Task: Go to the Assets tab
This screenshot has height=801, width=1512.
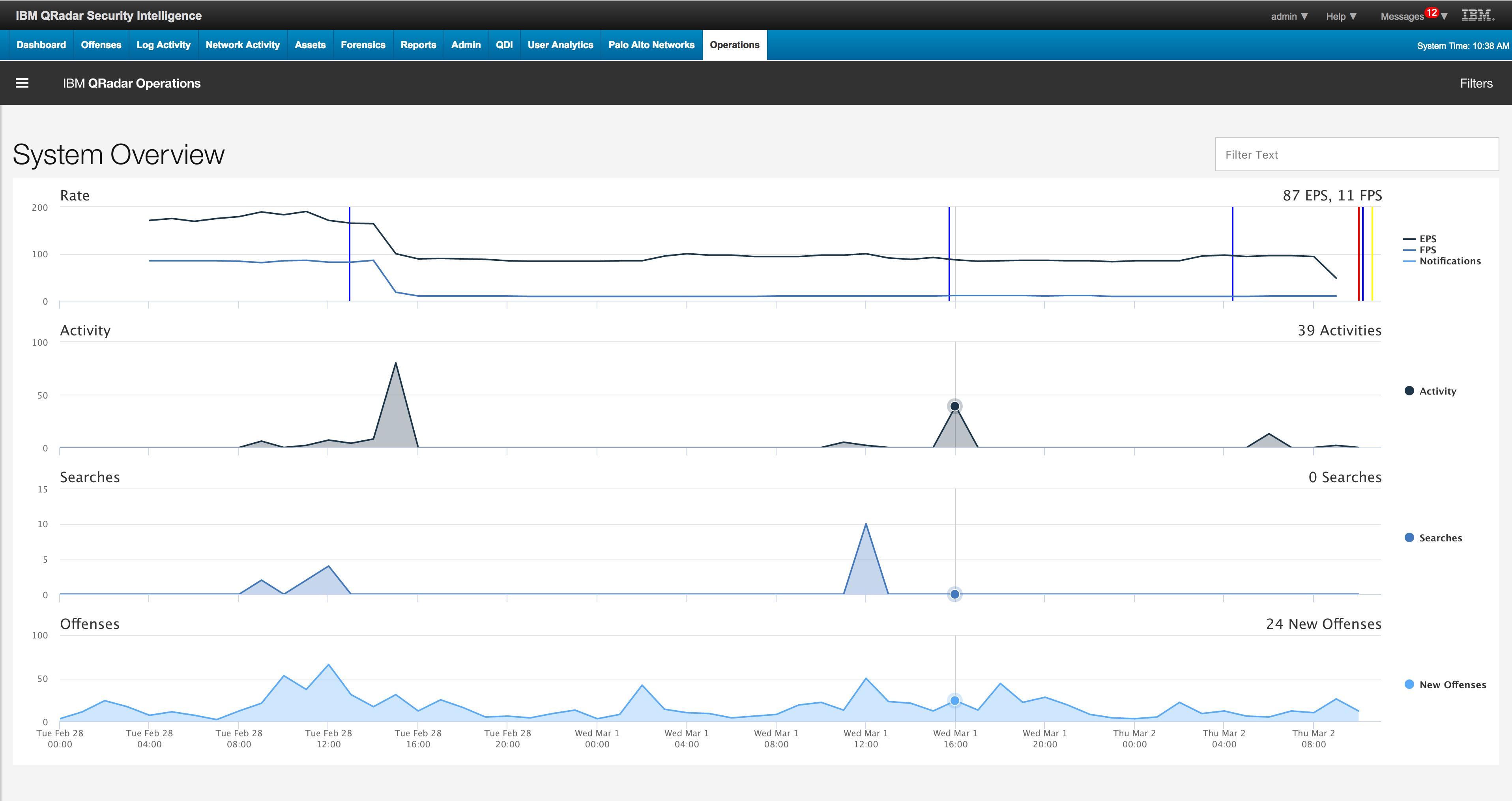Action: (310, 45)
